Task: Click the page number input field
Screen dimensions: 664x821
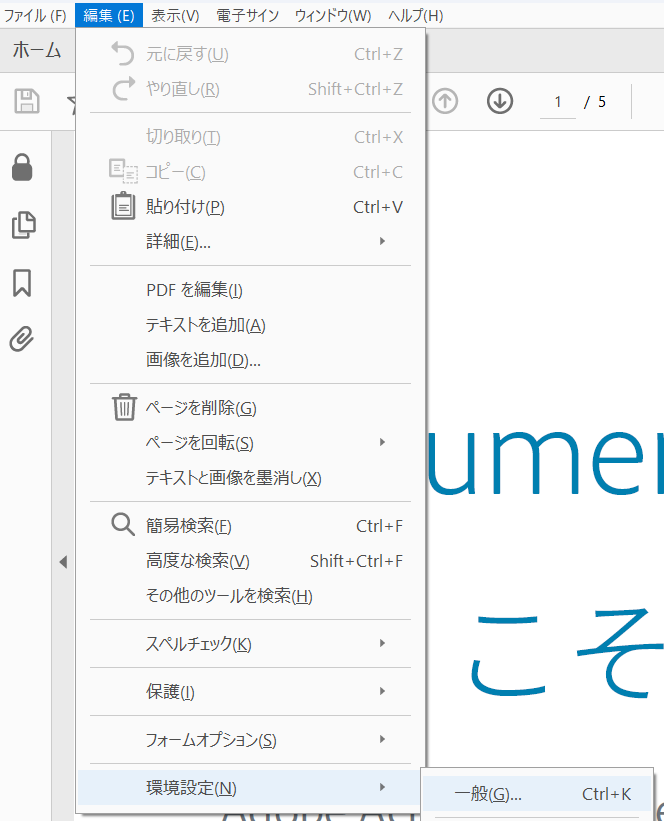Action: 558,102
